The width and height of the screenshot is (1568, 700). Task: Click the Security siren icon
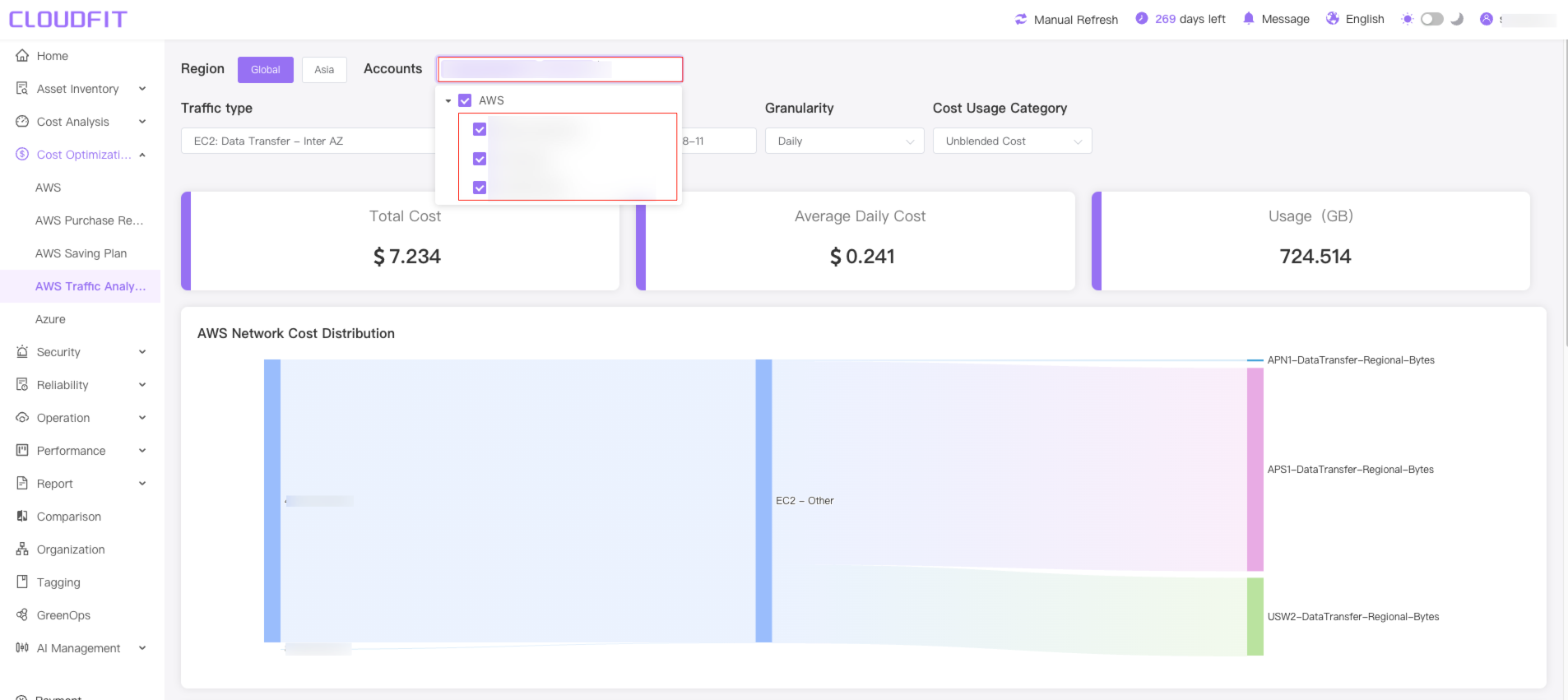tap(22, 351)
